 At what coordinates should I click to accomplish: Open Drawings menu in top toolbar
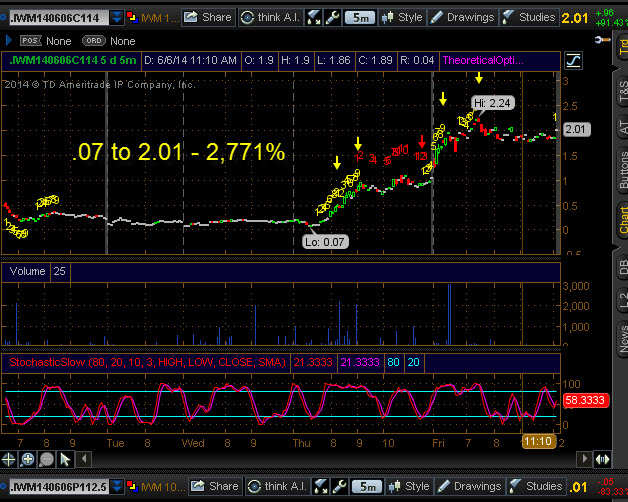coord(463,17)
